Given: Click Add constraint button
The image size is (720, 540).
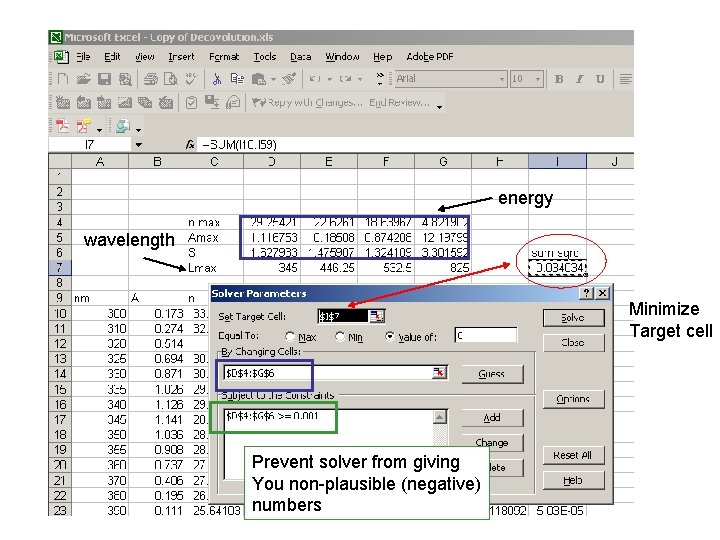Looking at the screenshot, I should coord(492,418).
